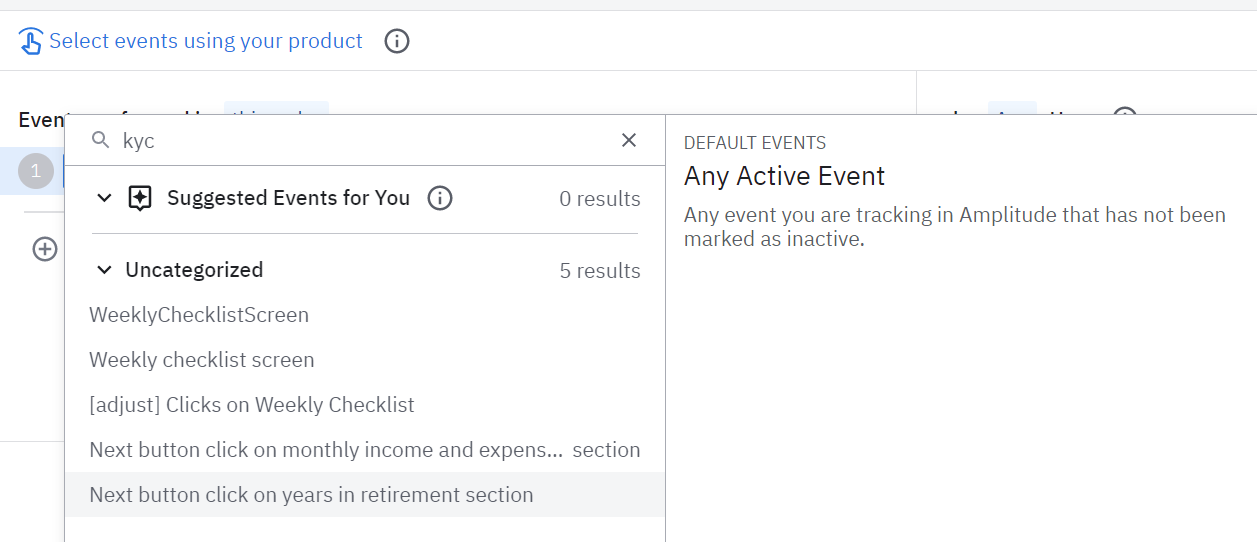Click info icon next to Select events heading

(397, 41)
